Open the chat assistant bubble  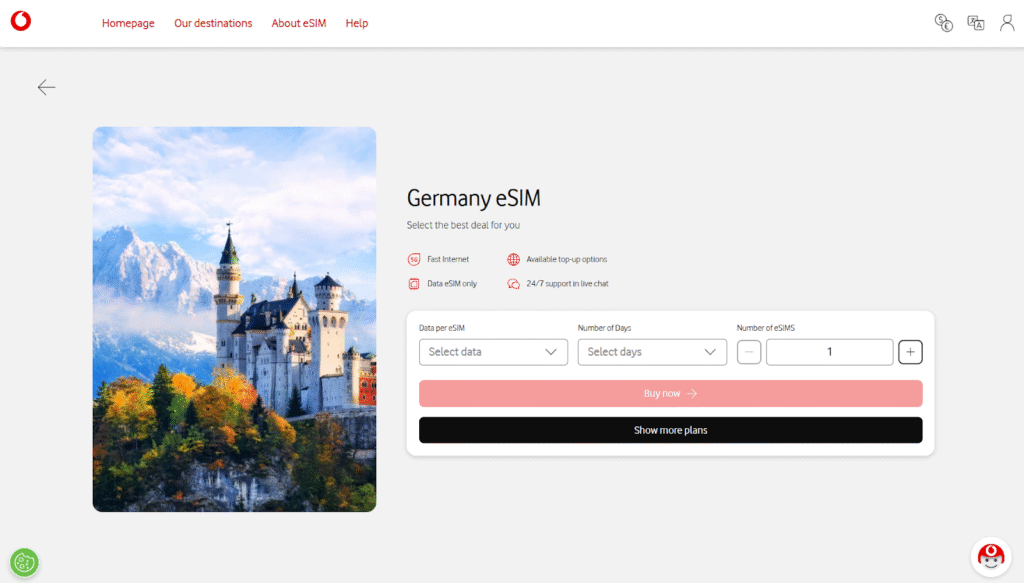coord(990,557)
